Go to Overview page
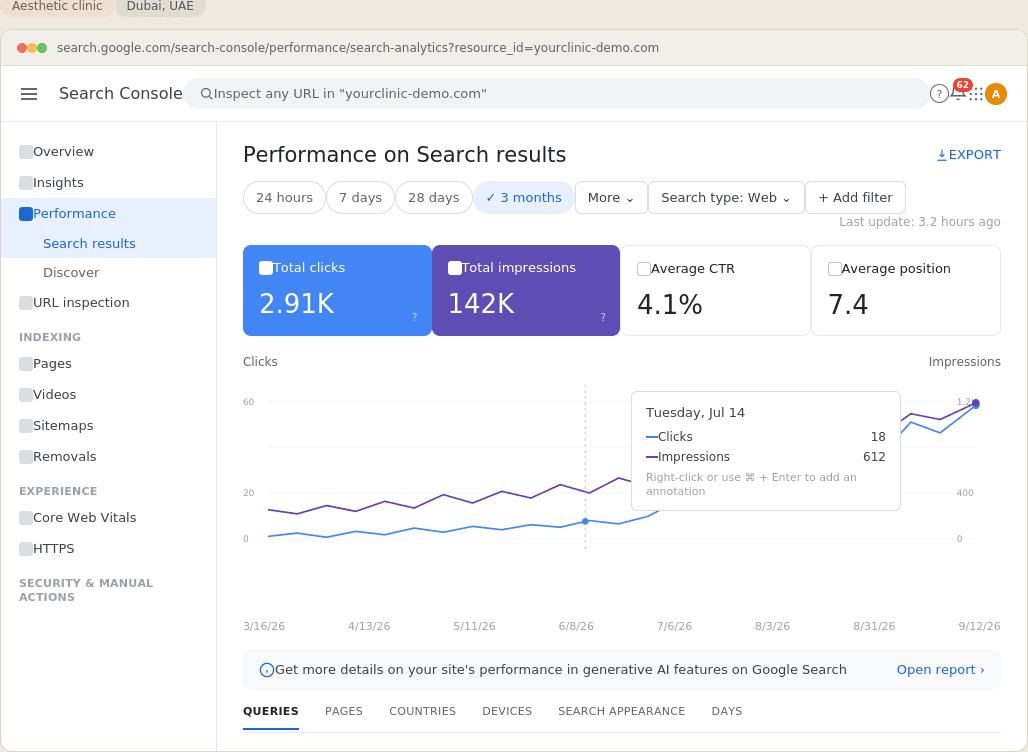The width and height of the screenshot is (1028, 752). tap(109, 152)
